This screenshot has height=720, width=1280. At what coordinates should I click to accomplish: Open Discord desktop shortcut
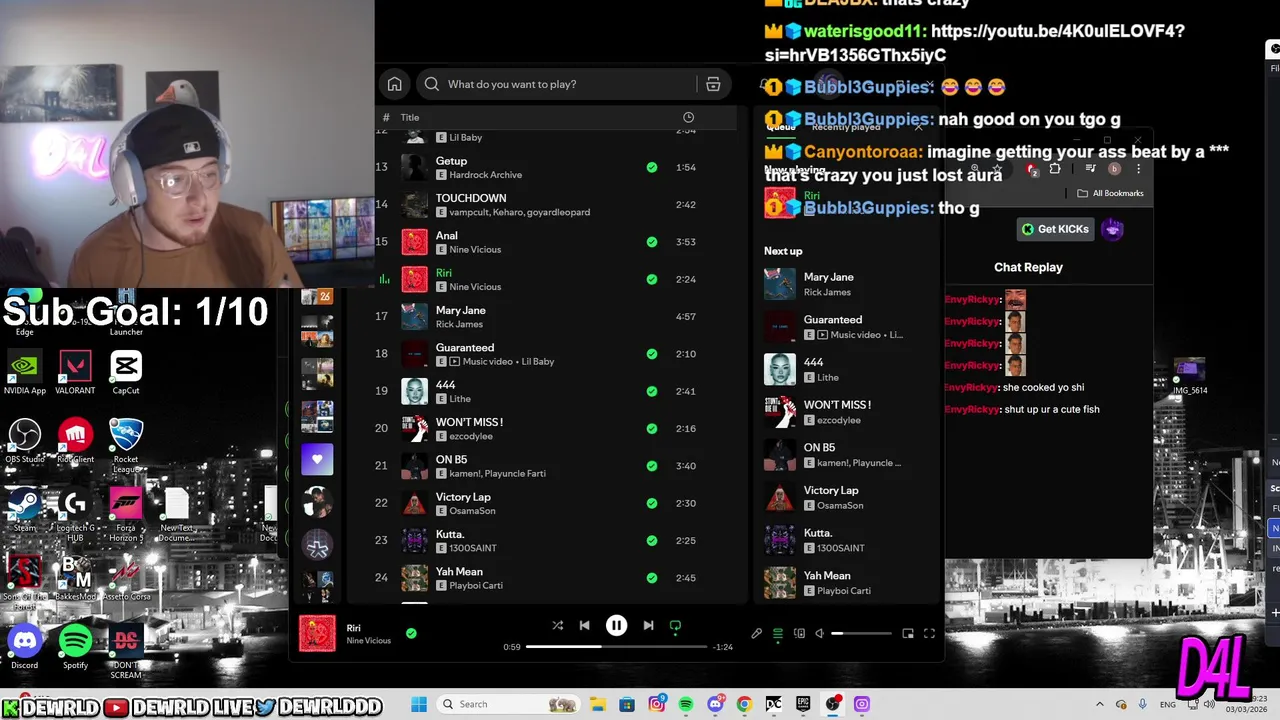pyautogui.click(x=25, y=647)
